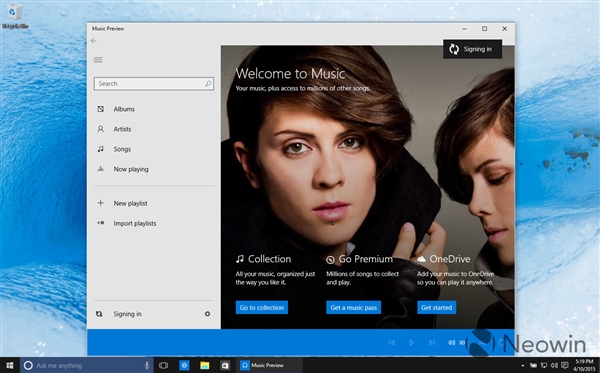Click the tray network icon

[544, 366]
